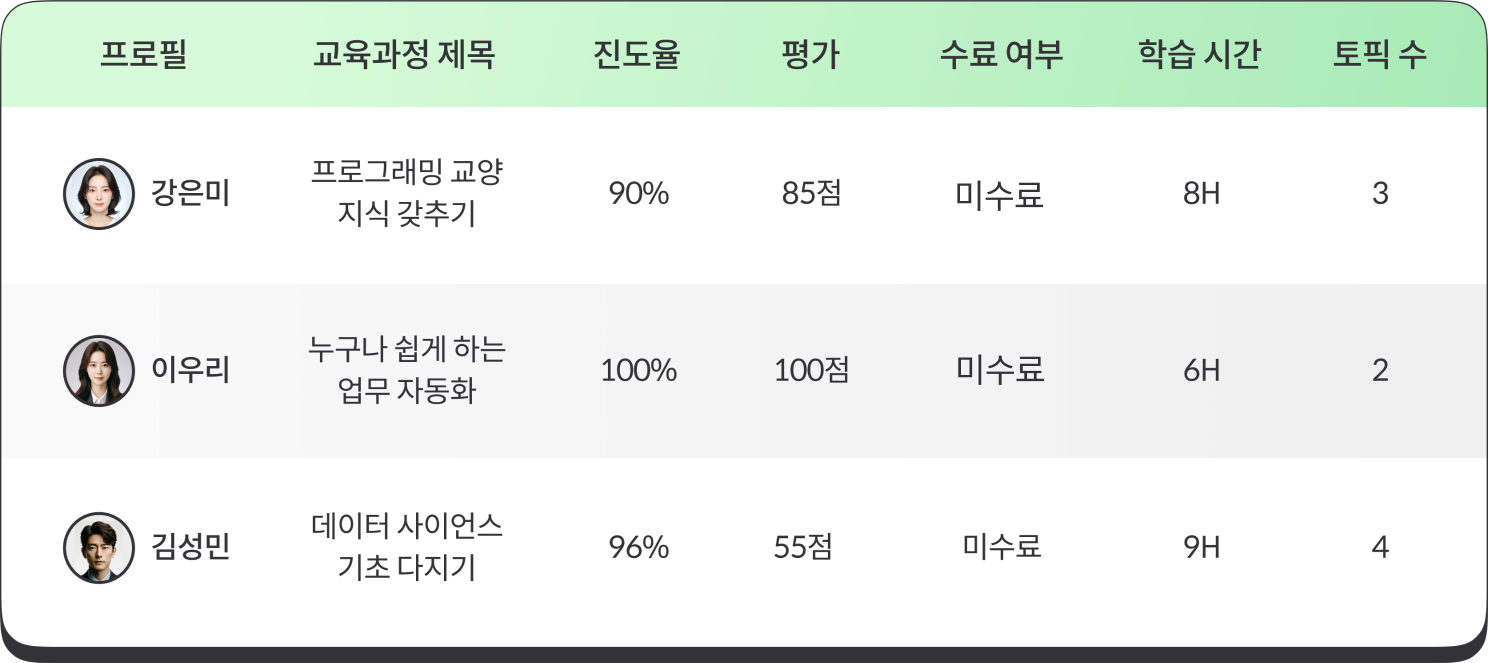Viewport: 1488px width, 663px height.
Task: Click the 미수료 status in 김성민's row
Action: 1001,547
